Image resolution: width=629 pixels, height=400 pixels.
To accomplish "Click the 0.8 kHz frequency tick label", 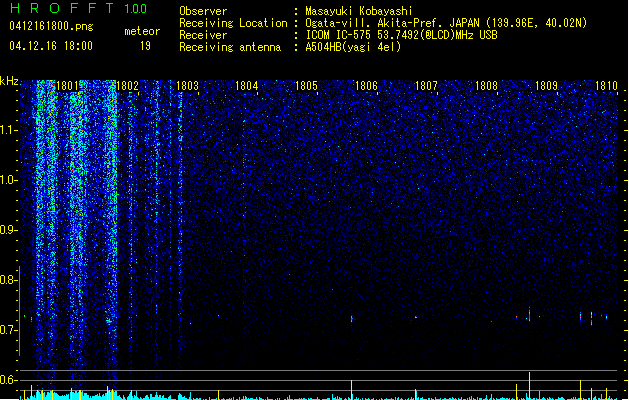I will pyautogui.click(x=8, y=280).
